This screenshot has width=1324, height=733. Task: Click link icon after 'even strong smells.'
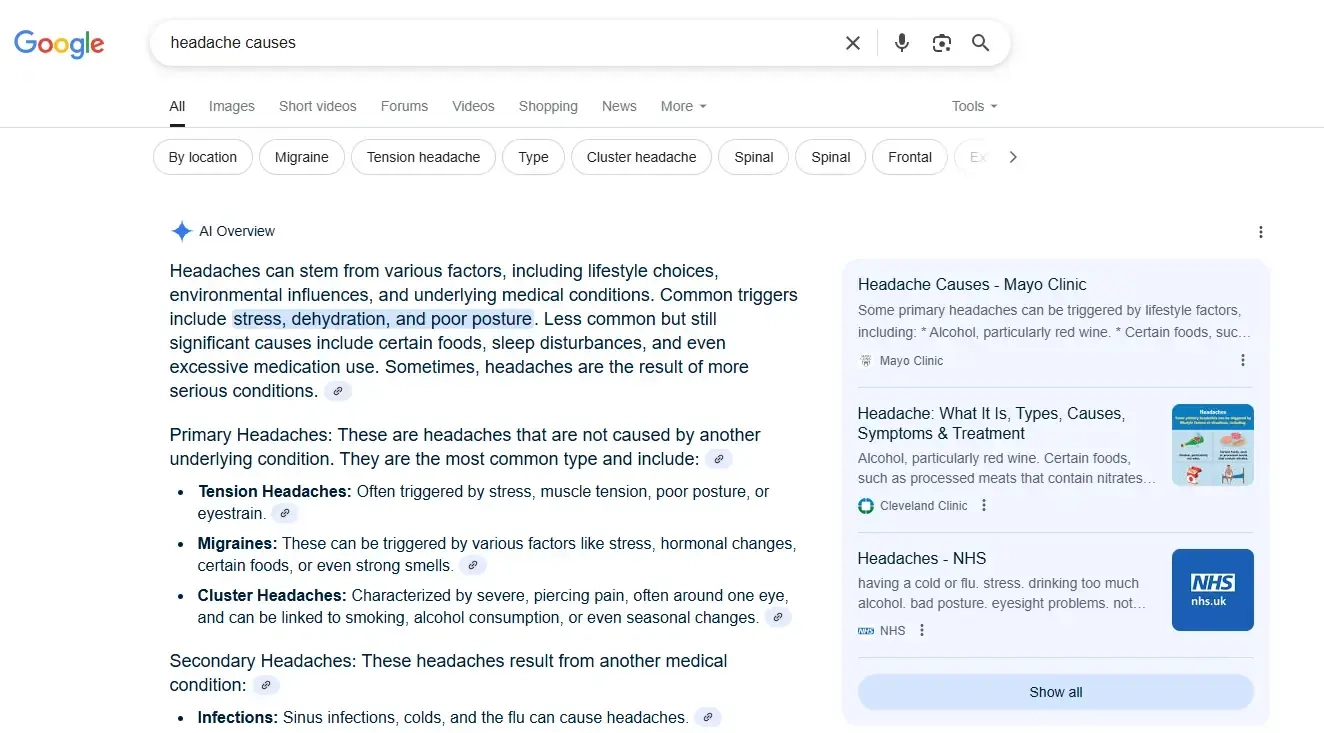(x=473, y=565)
